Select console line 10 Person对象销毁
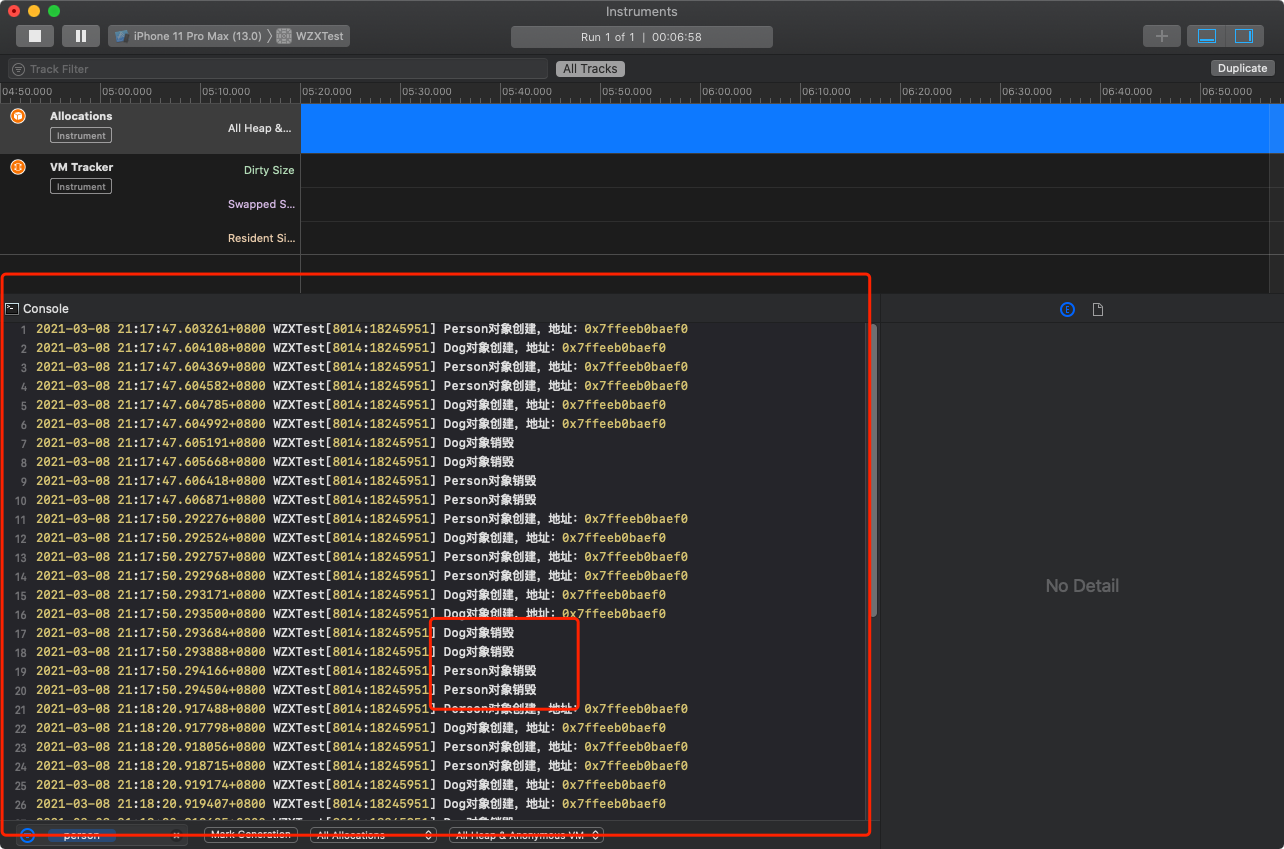1284x849 pixels. (x=434, y=500)
